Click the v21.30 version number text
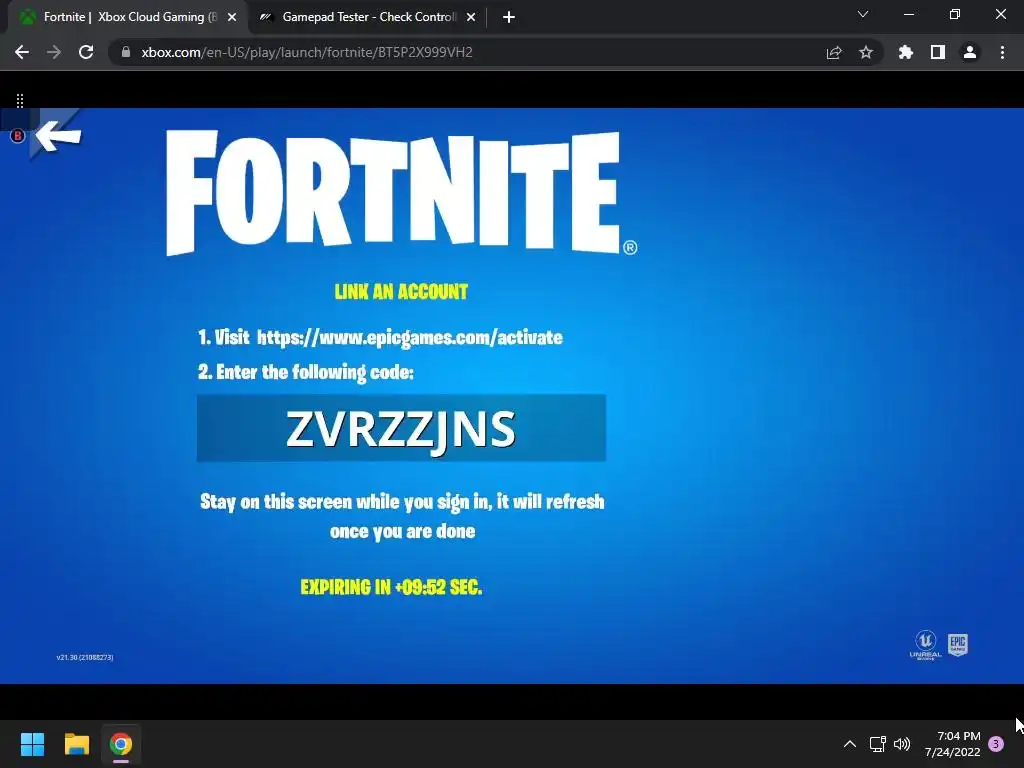The height and width of the screenshot is (768, 1024). [x=85, y=658]
